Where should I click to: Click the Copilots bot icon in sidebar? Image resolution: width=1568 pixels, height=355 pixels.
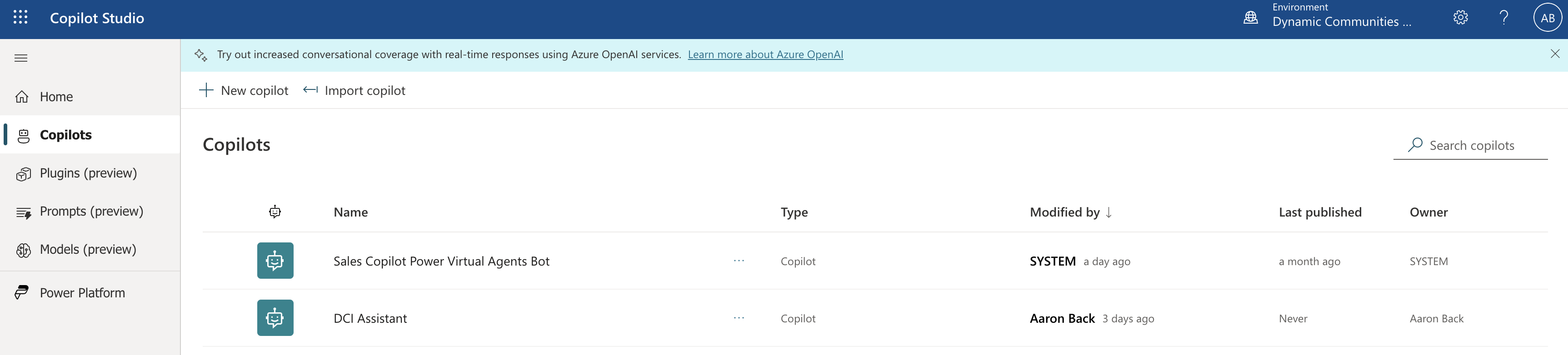(23, 136)
